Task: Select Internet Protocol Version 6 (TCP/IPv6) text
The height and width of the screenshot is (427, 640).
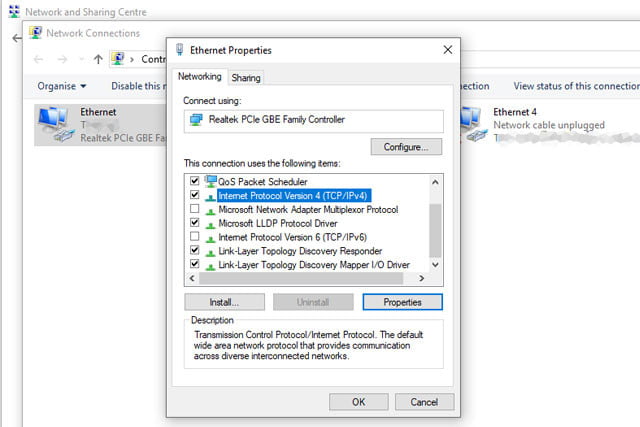Action: pos(293,237)
